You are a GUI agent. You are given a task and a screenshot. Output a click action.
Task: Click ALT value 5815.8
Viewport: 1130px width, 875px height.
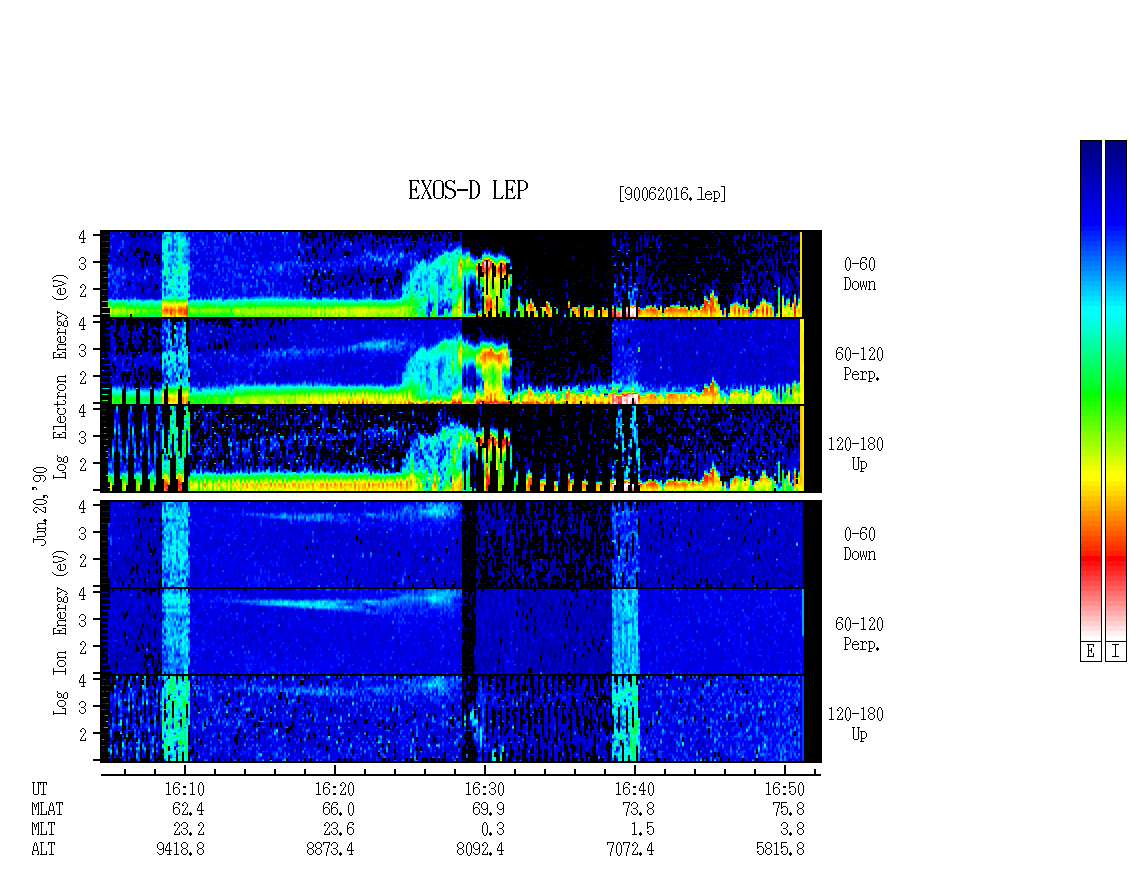(780, 850)
